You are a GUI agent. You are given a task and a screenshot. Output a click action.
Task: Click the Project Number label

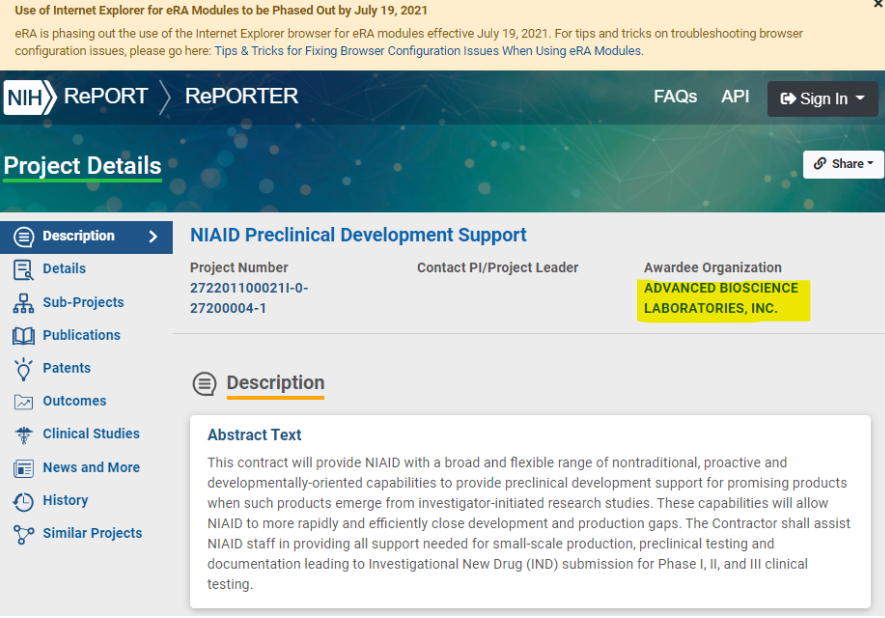(x=239, y=268)
